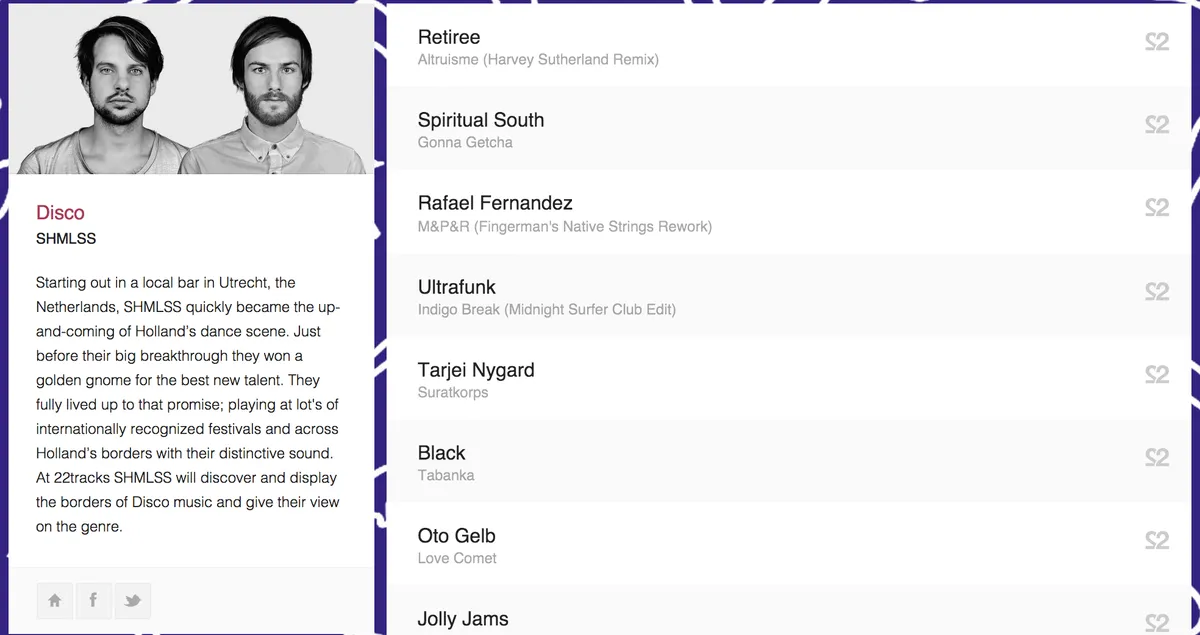The width and height of the screenshot is (1200, 635).
Task: Play Retiree's Altruisme Harvey Sutherland Remix track
Action: pos(538,59)
